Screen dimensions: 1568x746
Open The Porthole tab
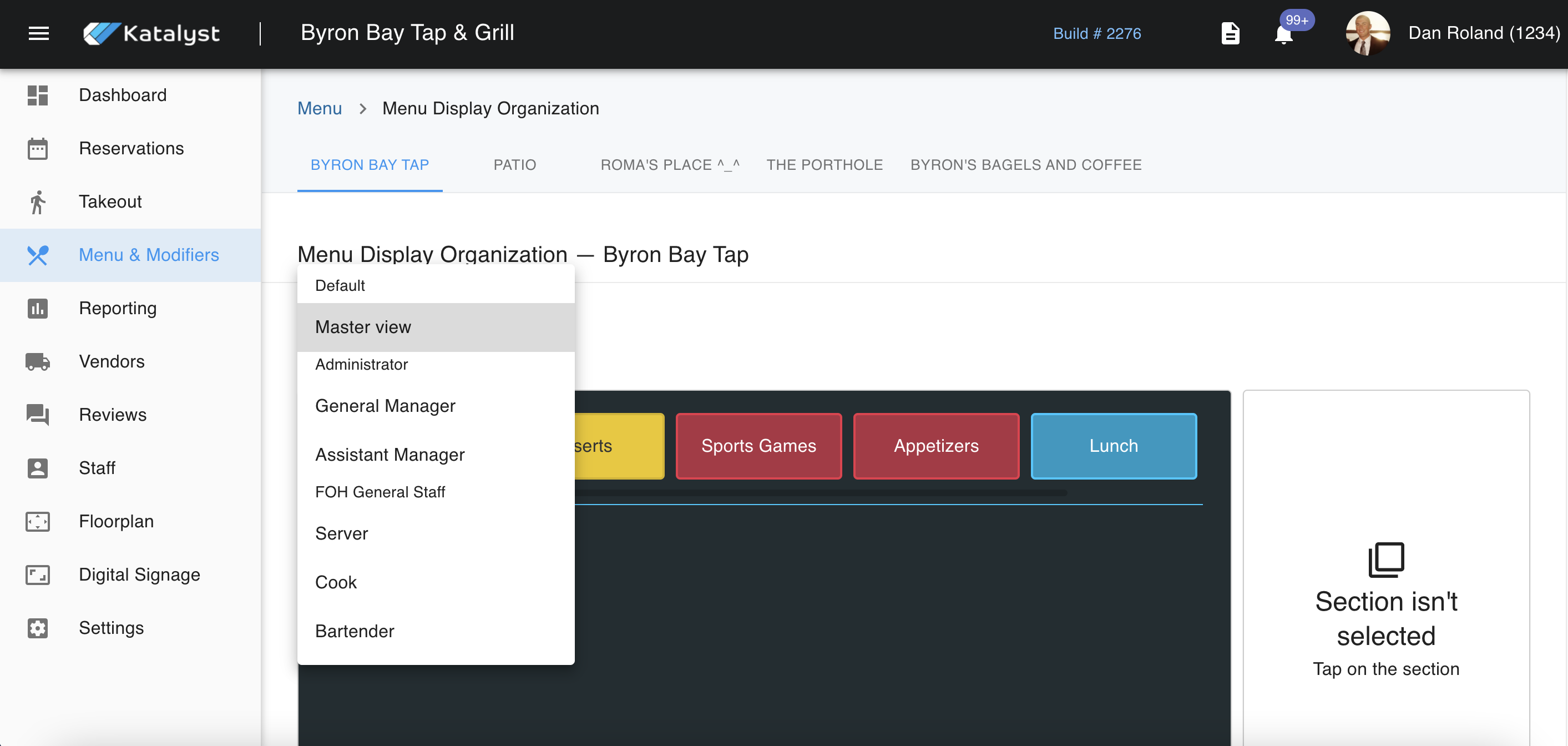tap(824, 165)
